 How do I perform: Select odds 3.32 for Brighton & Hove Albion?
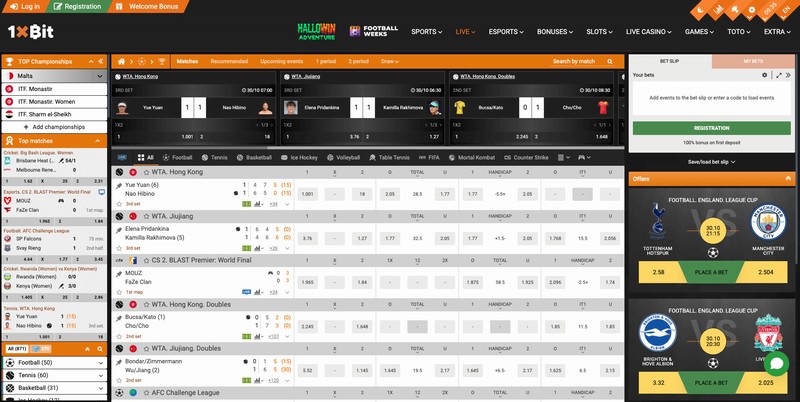click(658, 383)
